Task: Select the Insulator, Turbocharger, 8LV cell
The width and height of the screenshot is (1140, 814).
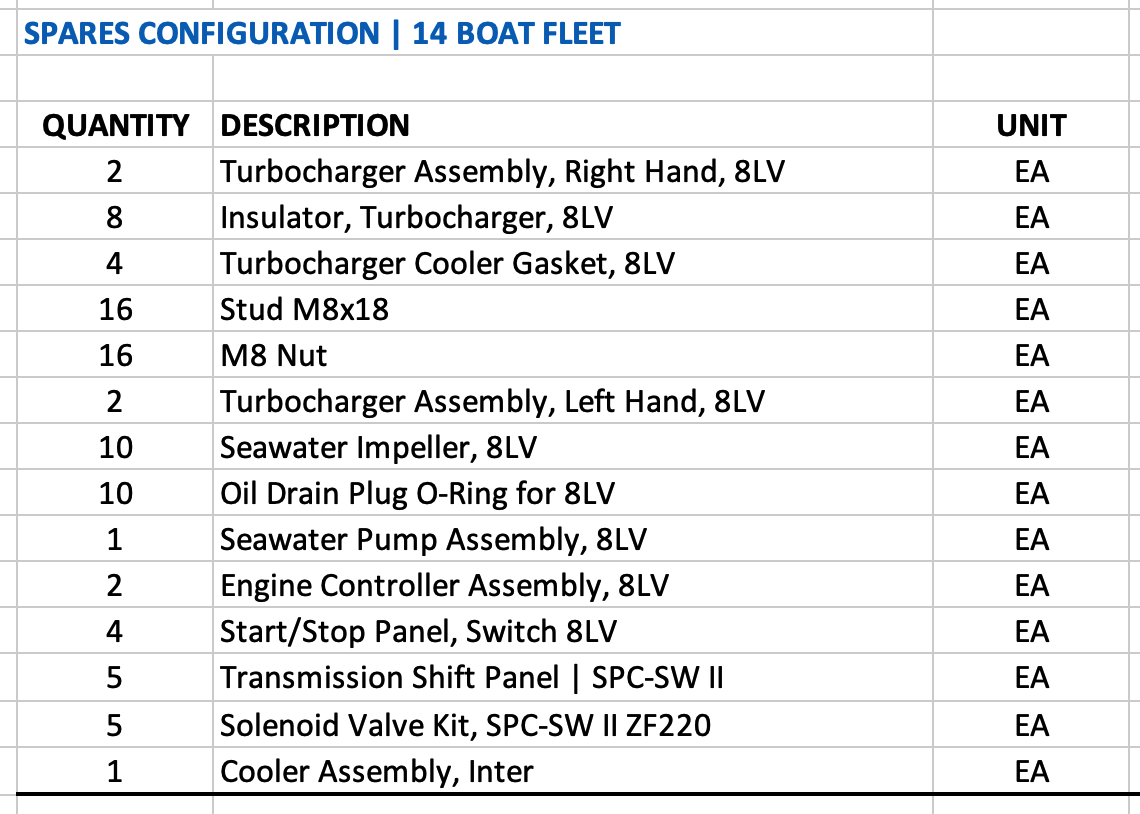Action: (573, 217)
